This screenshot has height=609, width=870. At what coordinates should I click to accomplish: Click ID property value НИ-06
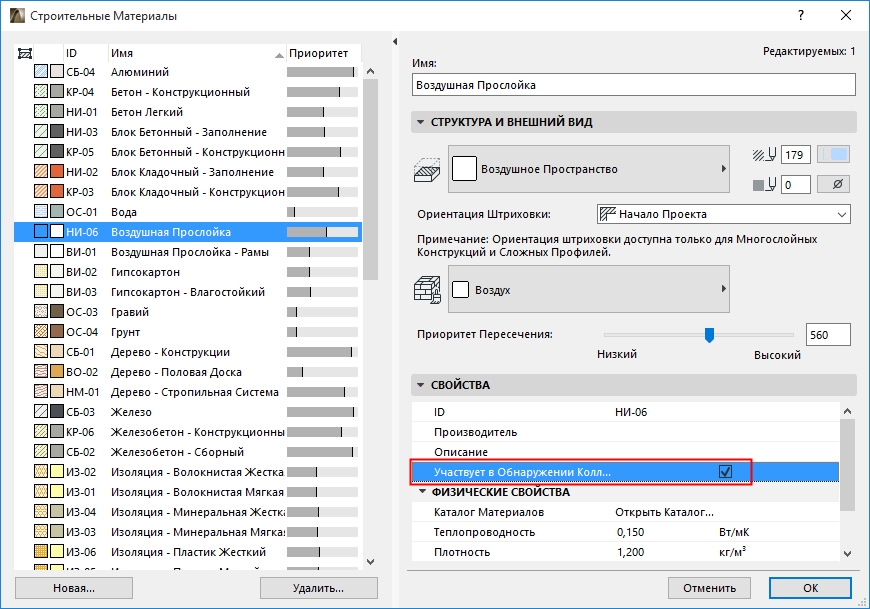pyautogui.click(x=631, y=412)
